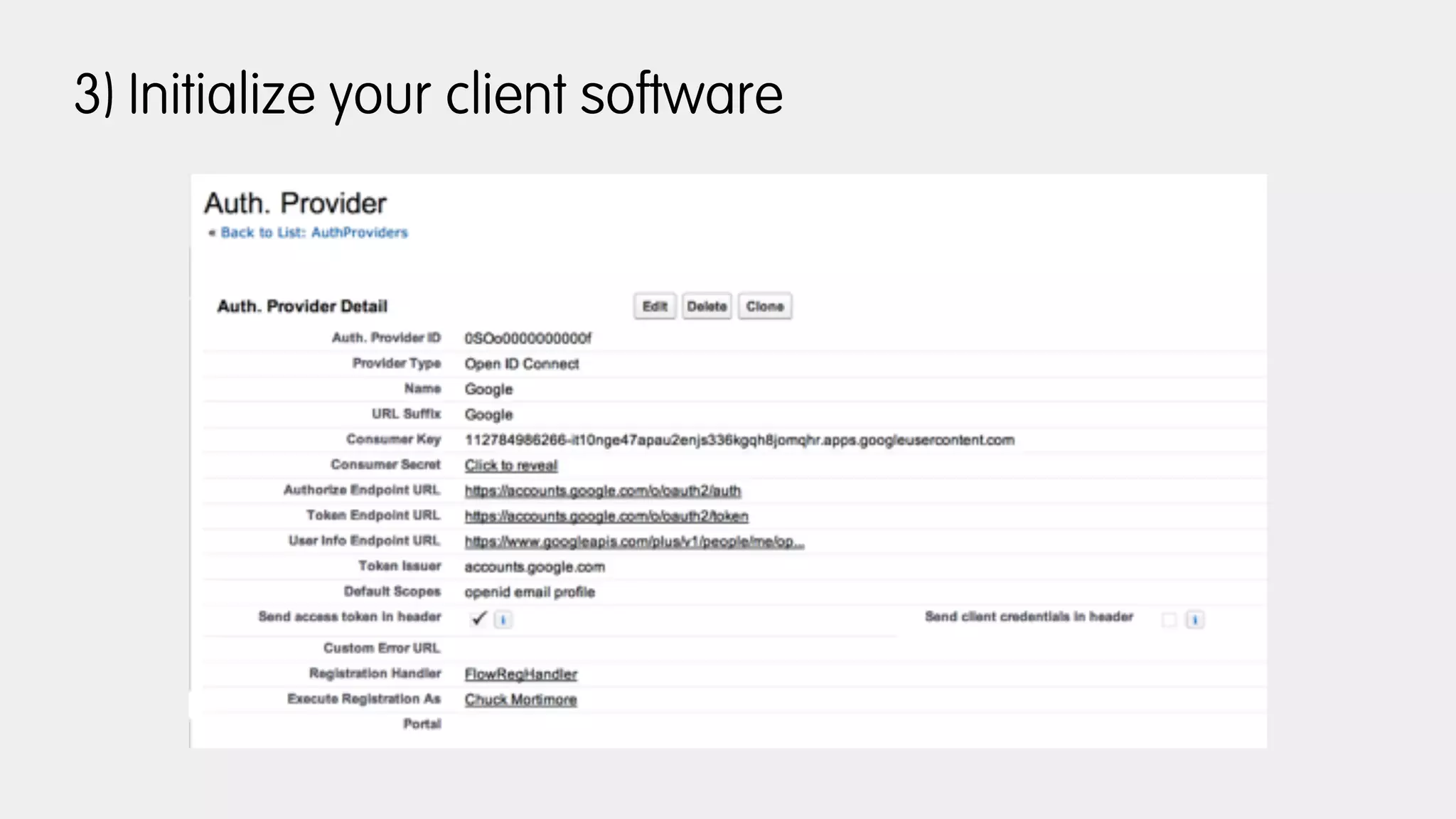Open info icon beside client credentials checkbox
Screen dimensions: 1456x819
(x=1195, y=620)
